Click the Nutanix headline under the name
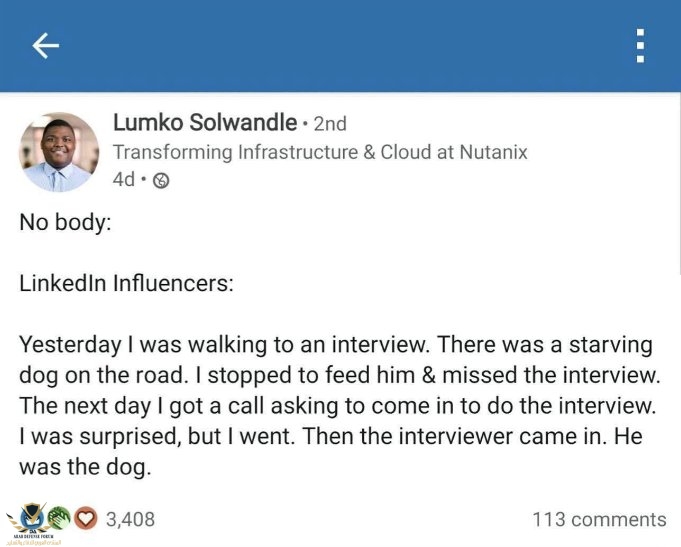 [x=320, y=153]
